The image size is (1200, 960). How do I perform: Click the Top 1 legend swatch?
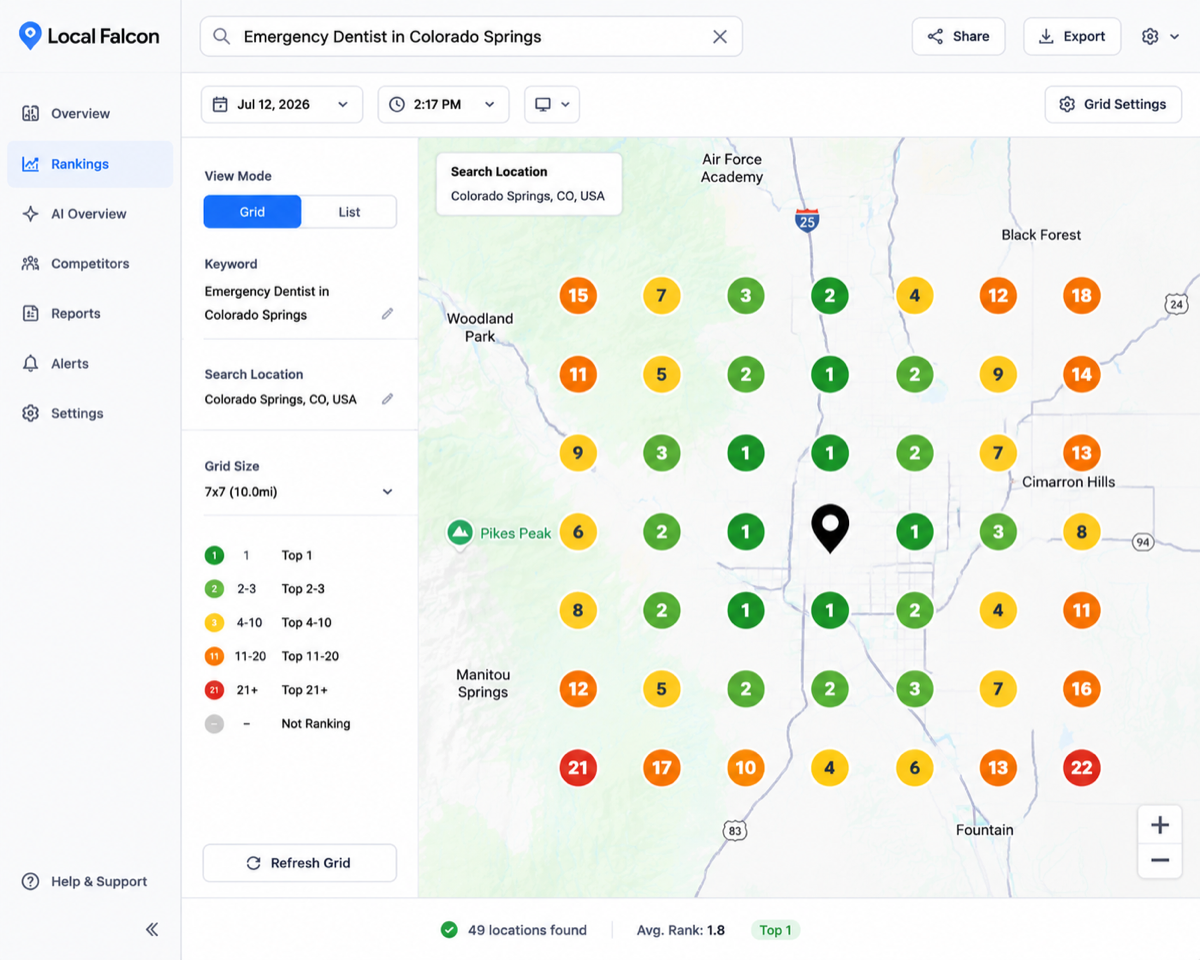pyautogui.click(x=214, y=555)
